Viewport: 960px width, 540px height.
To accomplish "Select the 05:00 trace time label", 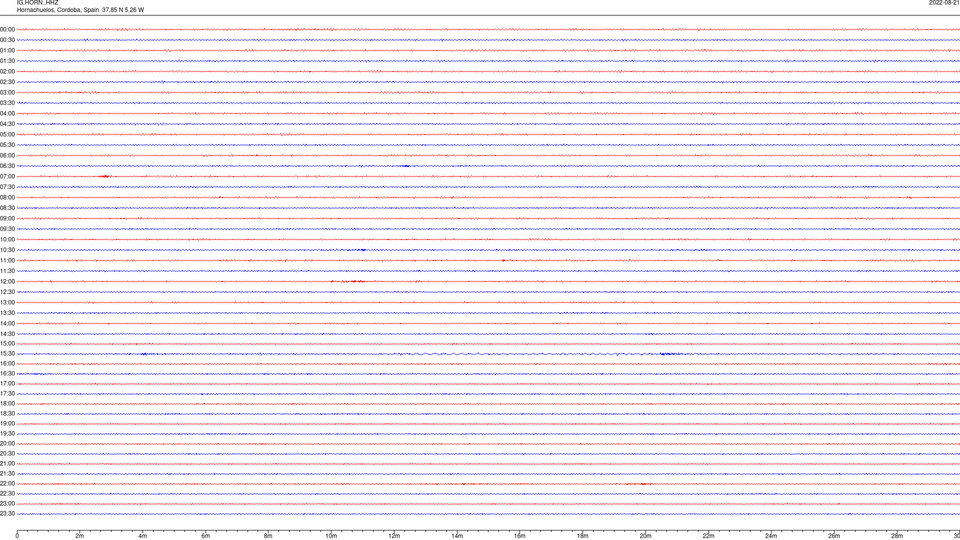I will [x=7, y=135].
